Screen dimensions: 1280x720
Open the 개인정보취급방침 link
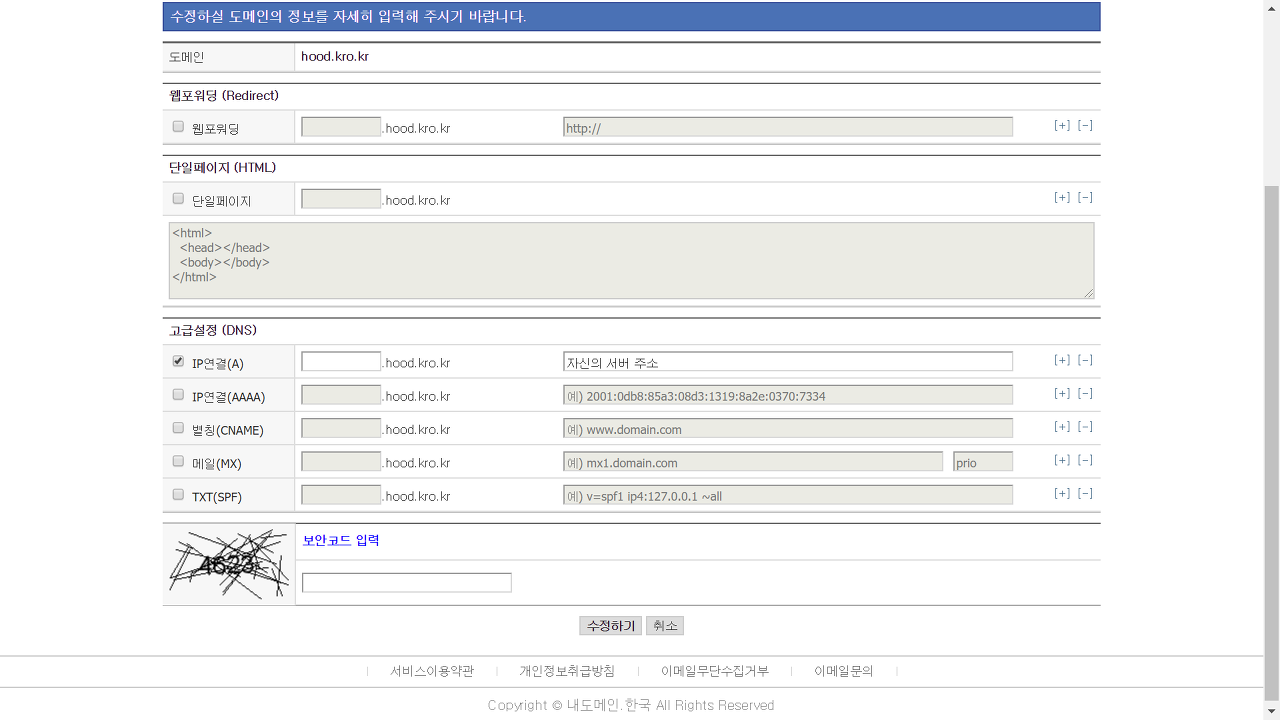(567, 671)
